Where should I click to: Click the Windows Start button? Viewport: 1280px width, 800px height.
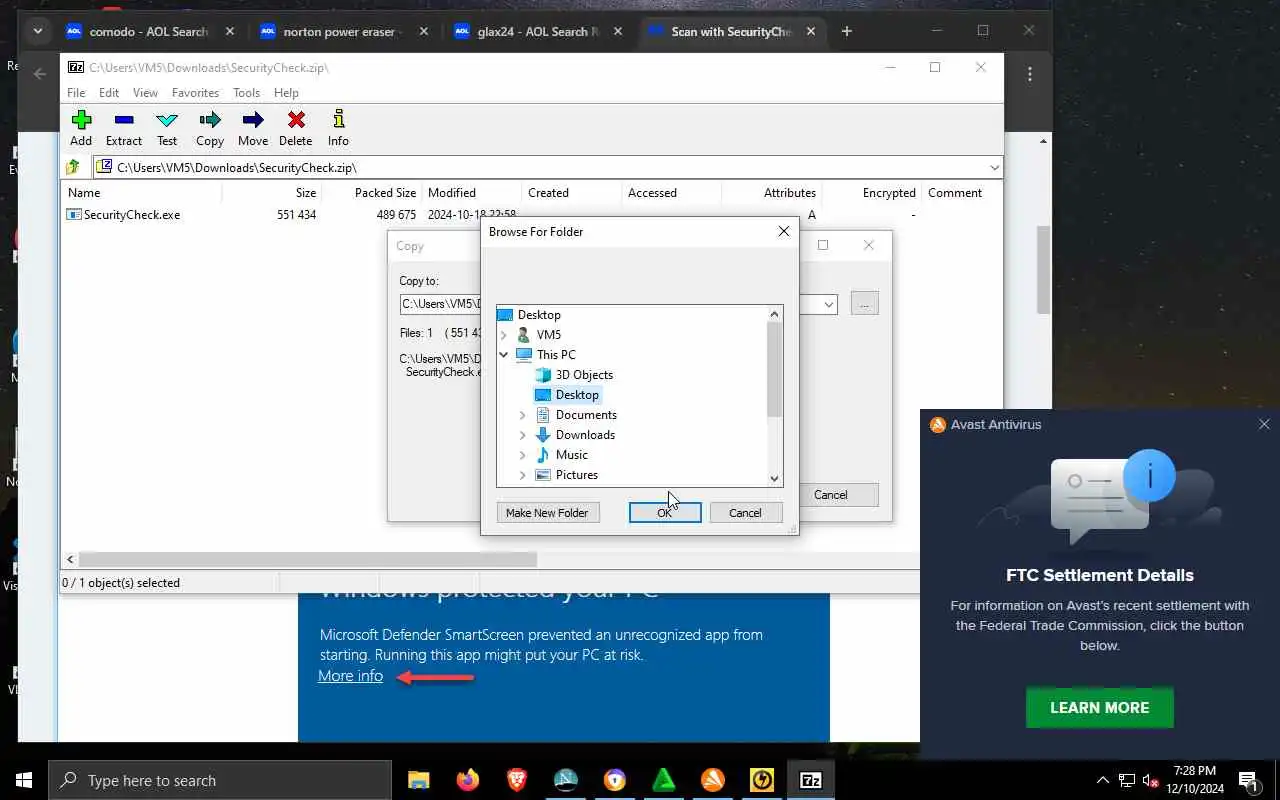(24, 780)
